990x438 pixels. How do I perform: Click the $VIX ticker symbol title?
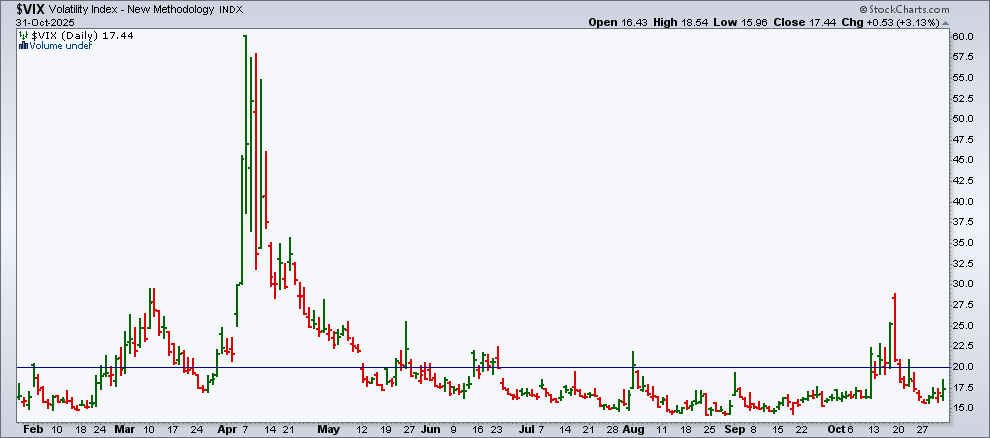30,8
